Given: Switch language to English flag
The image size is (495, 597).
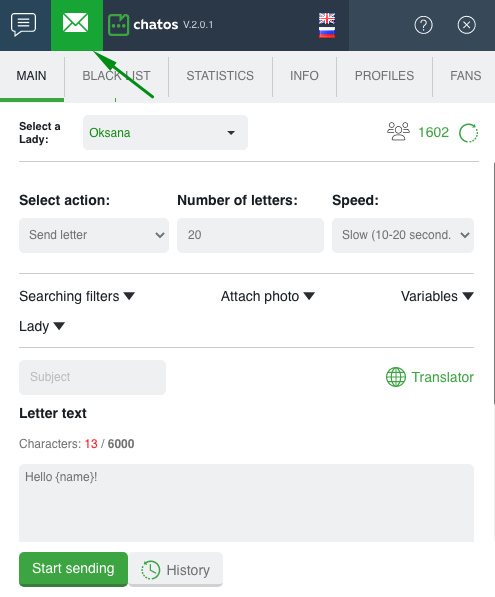Looking at the screenshot, I should [327, 18].
